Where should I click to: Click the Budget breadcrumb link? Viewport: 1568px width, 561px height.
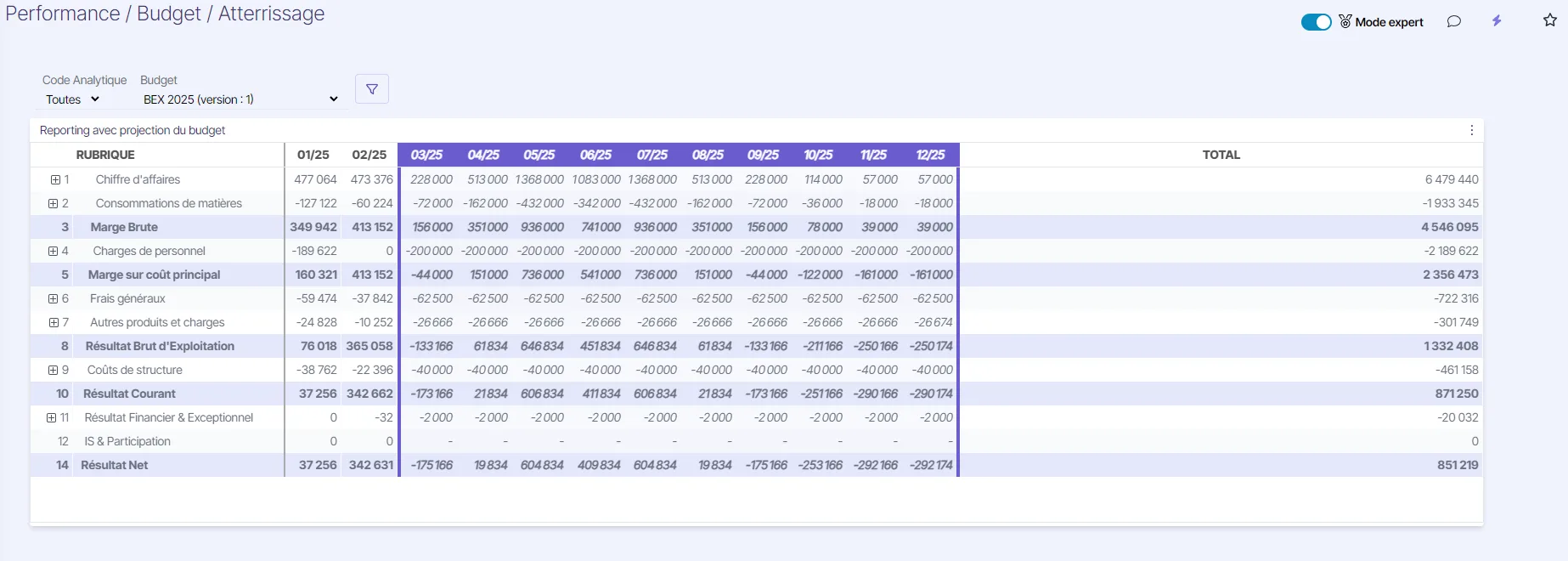point(169,14)
